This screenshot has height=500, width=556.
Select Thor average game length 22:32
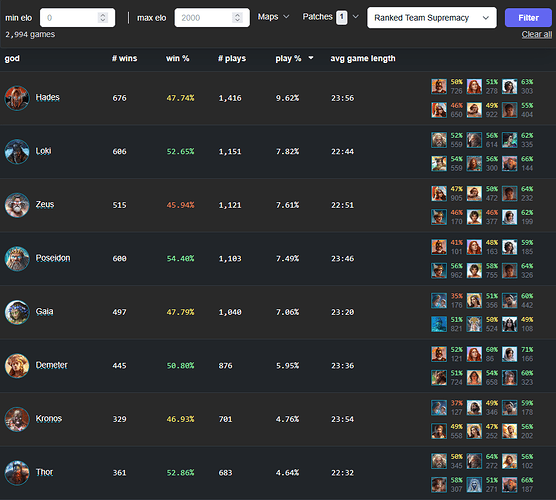point(343,473)
